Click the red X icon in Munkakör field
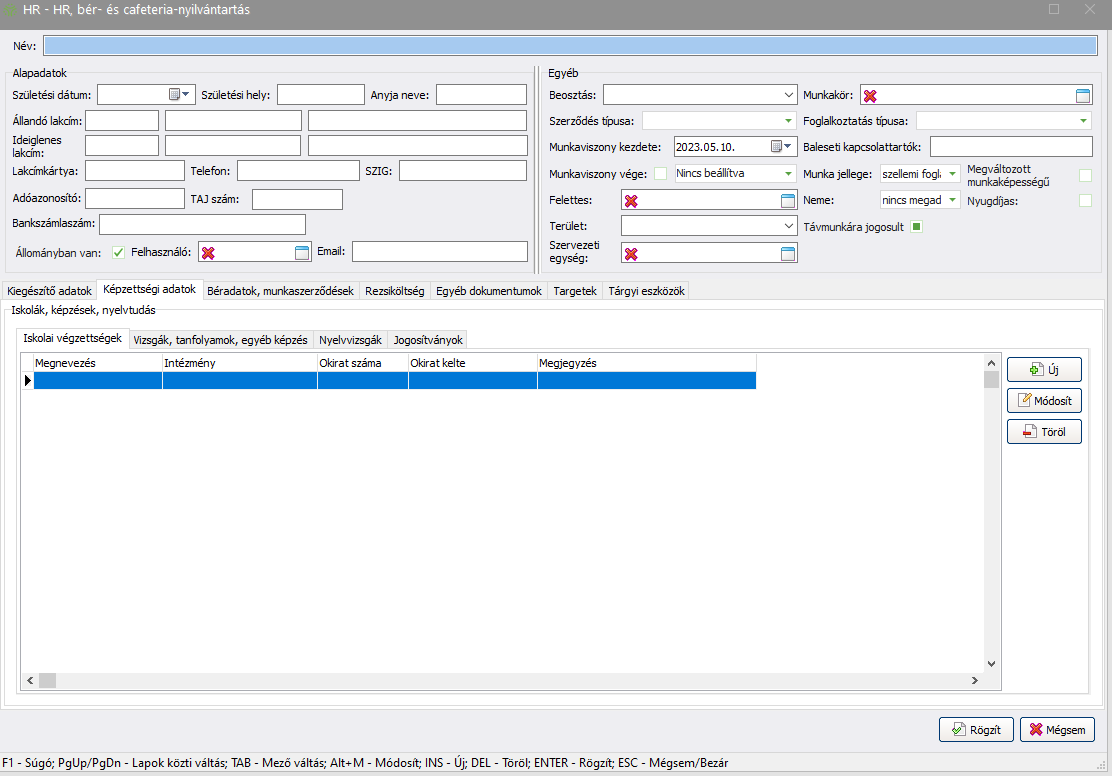This screenshot has width=1112, height=776. click(870, 96)
